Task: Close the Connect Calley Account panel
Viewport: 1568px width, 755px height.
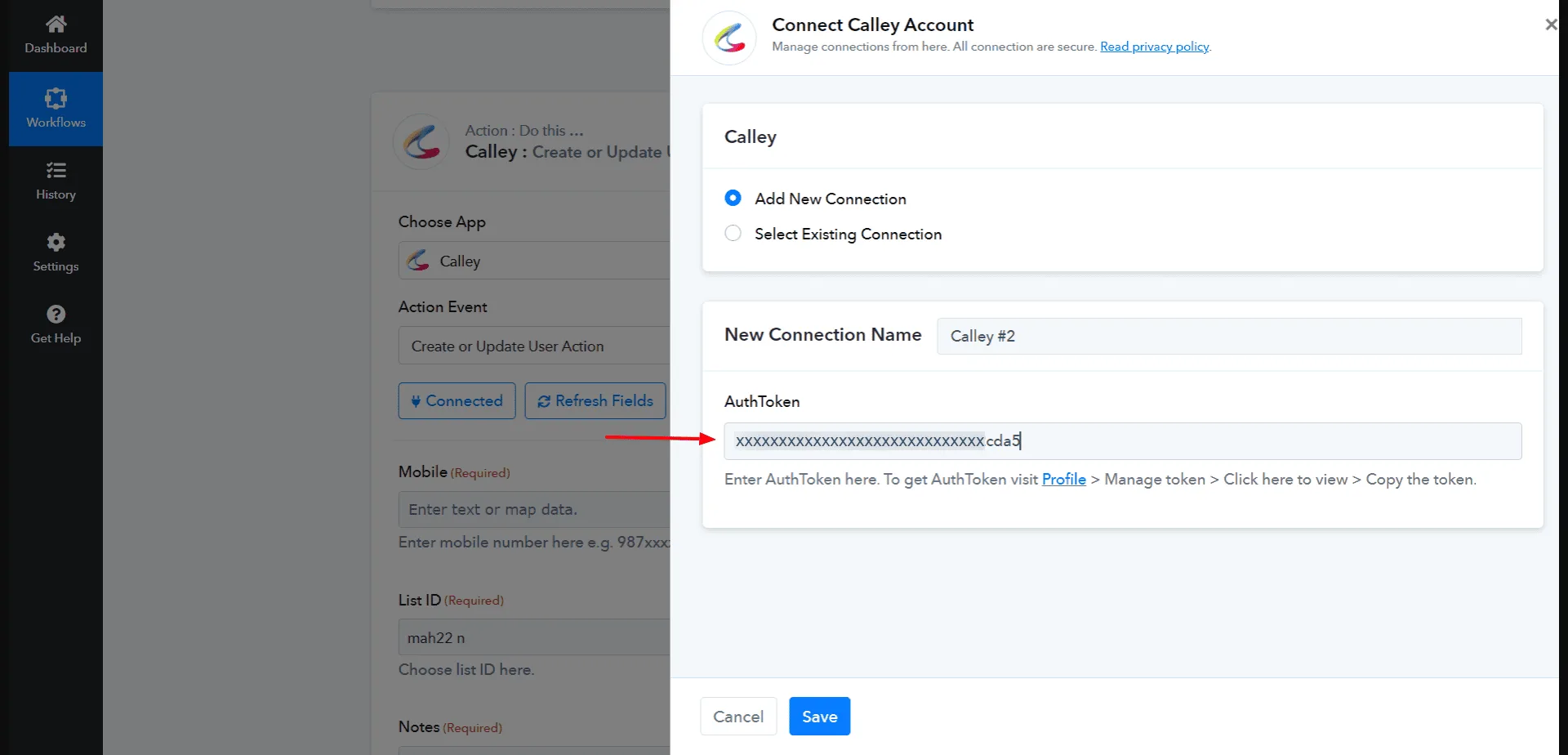Action: click(x=1551, y=25)
